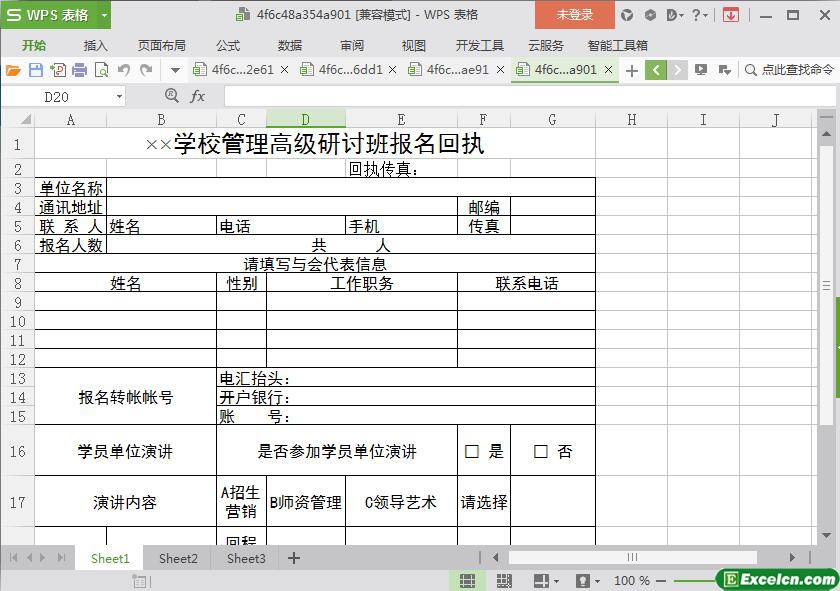Click the Undo arrow icon
The width and height of the screenshot is (840, 591).
(x=124, y=70)
